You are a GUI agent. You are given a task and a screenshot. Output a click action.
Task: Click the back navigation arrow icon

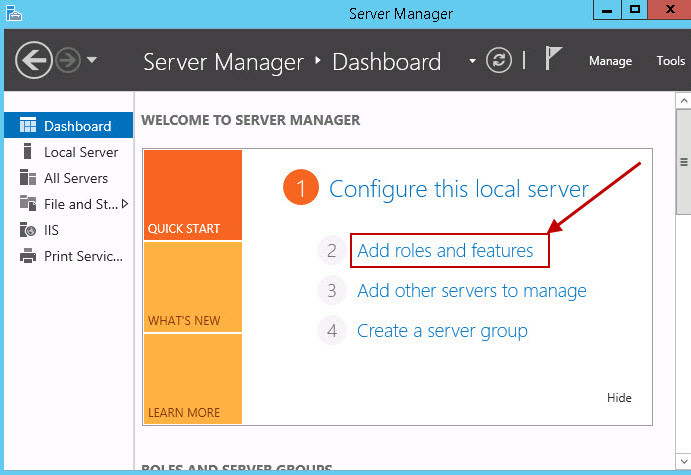click(x=34, y=61)
